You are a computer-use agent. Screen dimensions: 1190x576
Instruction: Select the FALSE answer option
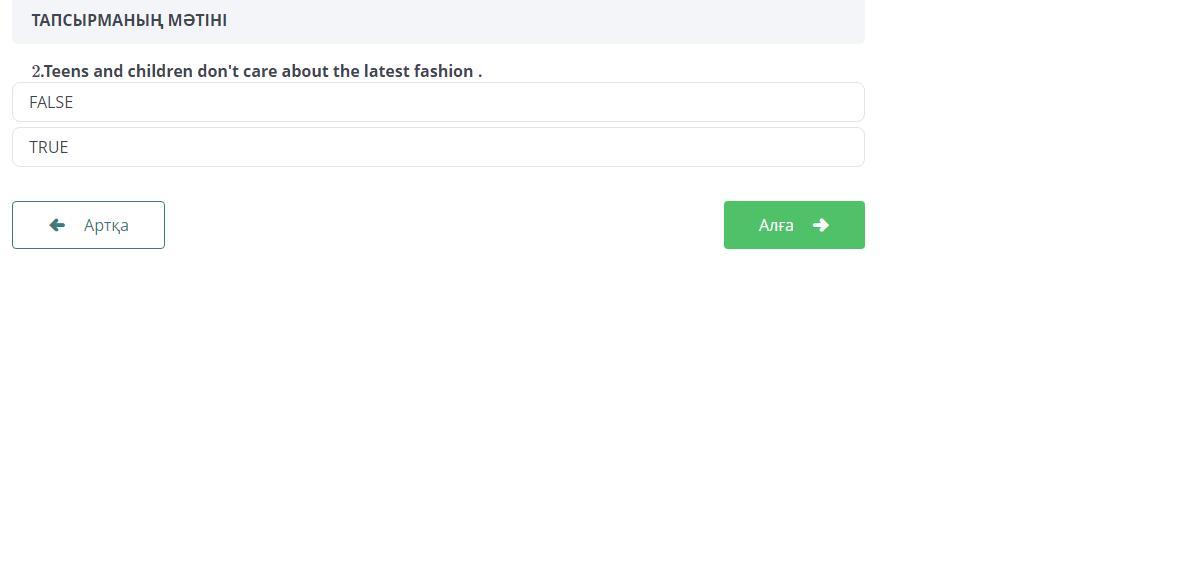(x=438, y=102)
